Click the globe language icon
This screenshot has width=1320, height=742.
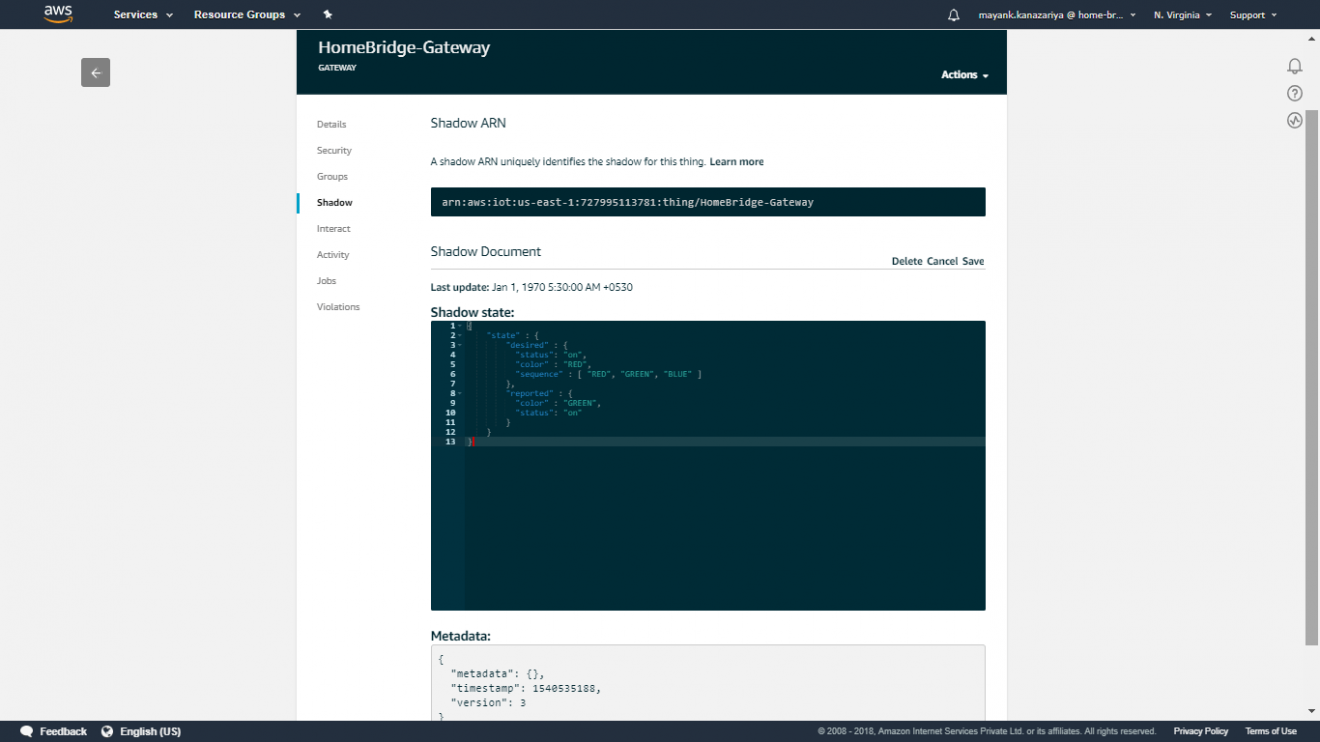pyautogui.click(x=107, y=731)
